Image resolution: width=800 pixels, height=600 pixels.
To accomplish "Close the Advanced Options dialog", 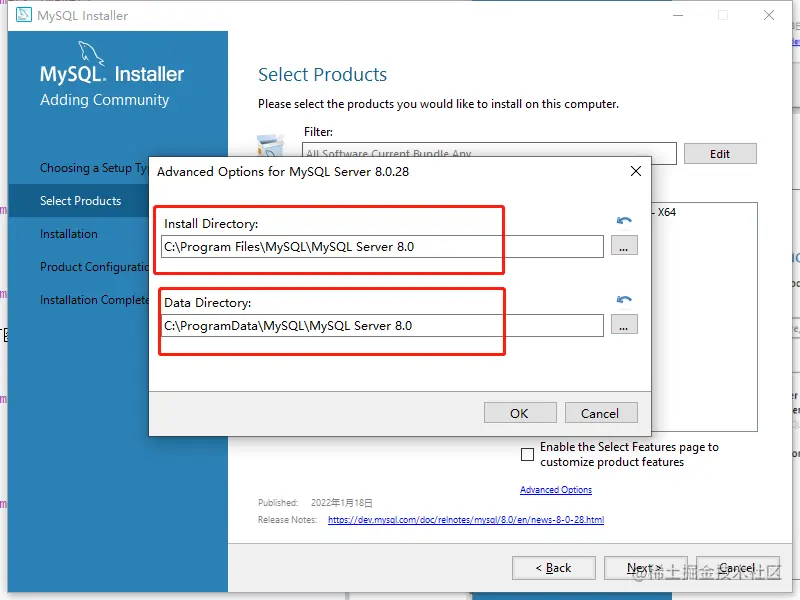I will pyautogui.click(x=636, y=171).
